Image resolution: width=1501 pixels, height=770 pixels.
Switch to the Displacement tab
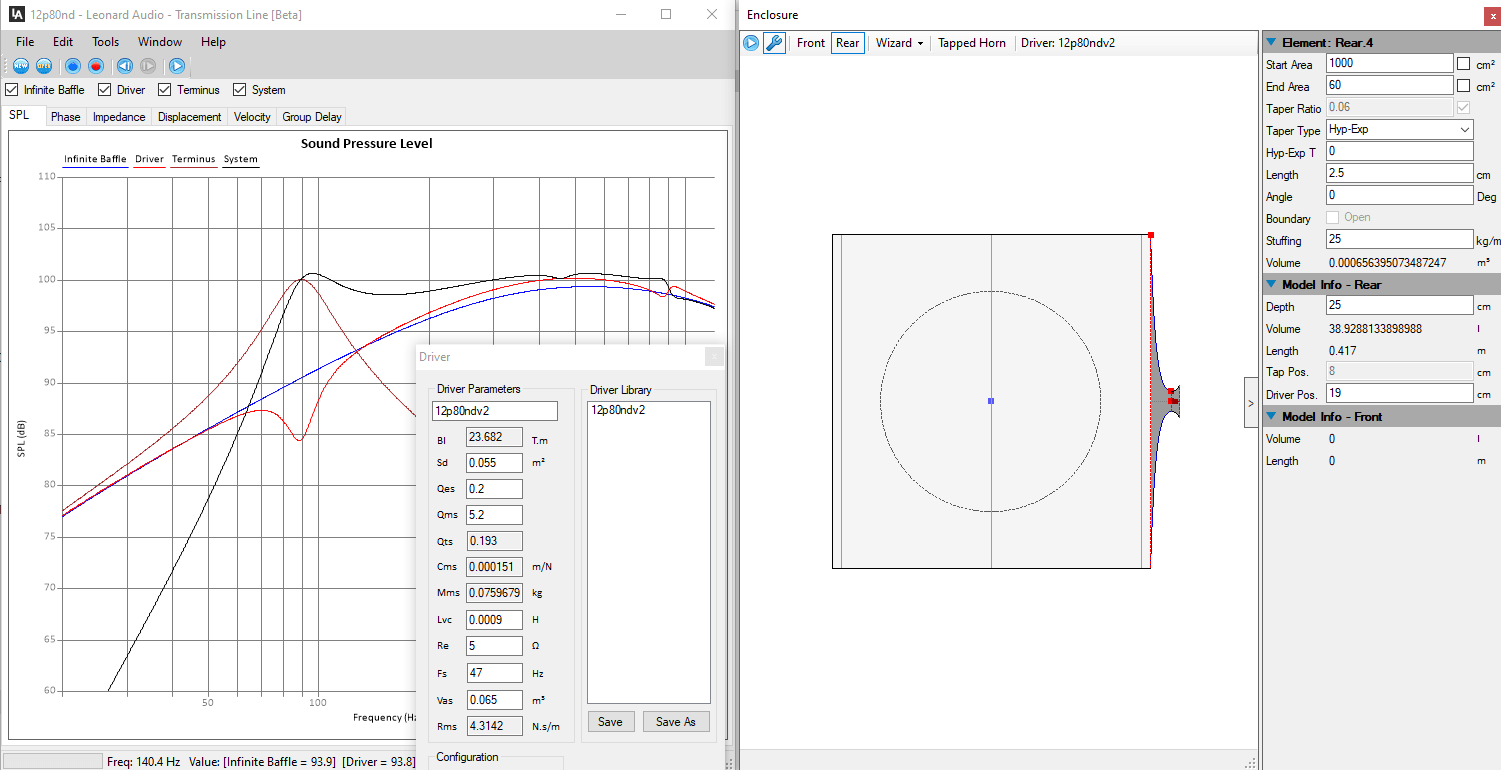point(190,117)
